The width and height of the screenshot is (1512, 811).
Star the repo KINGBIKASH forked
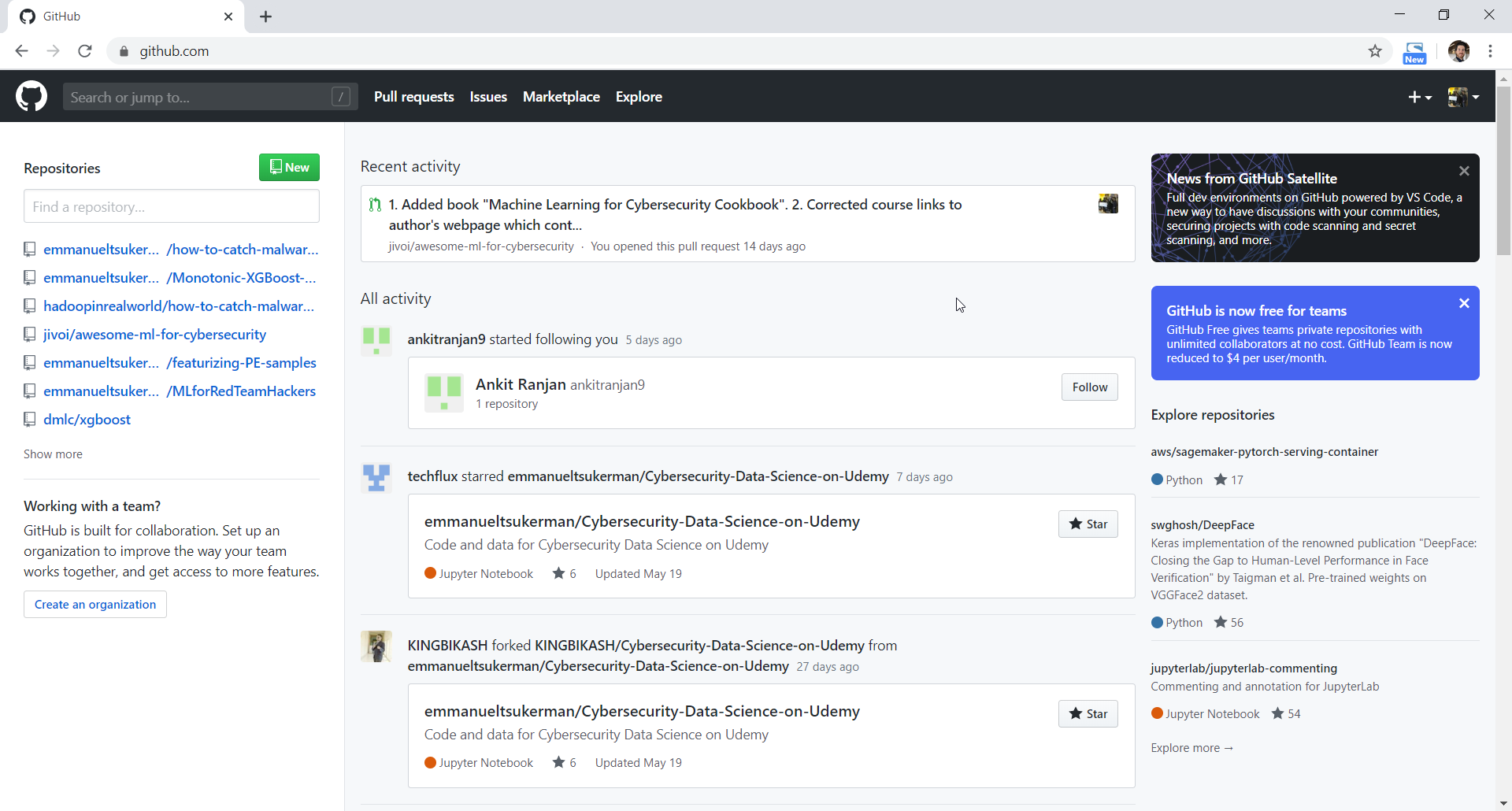(x=1088, y=714)
